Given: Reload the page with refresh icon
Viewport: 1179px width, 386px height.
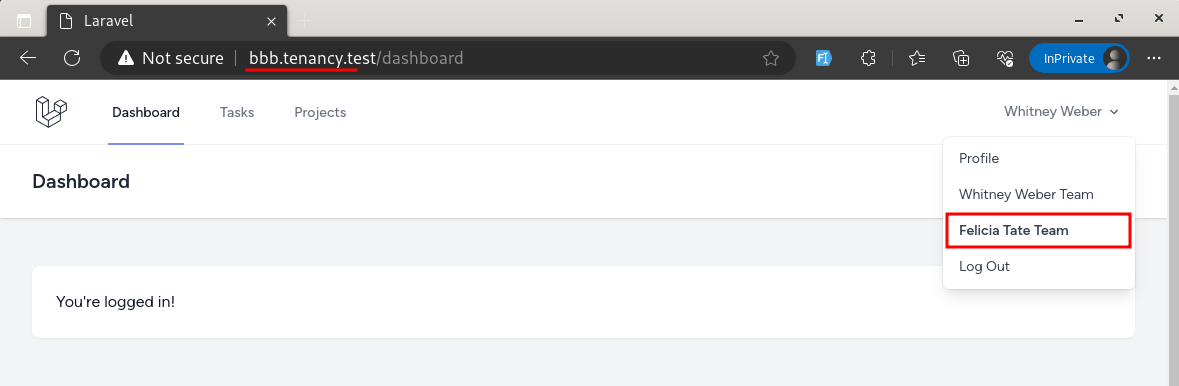Looking at the screenshot, I should pyautogui.click(x=72, y=58).
